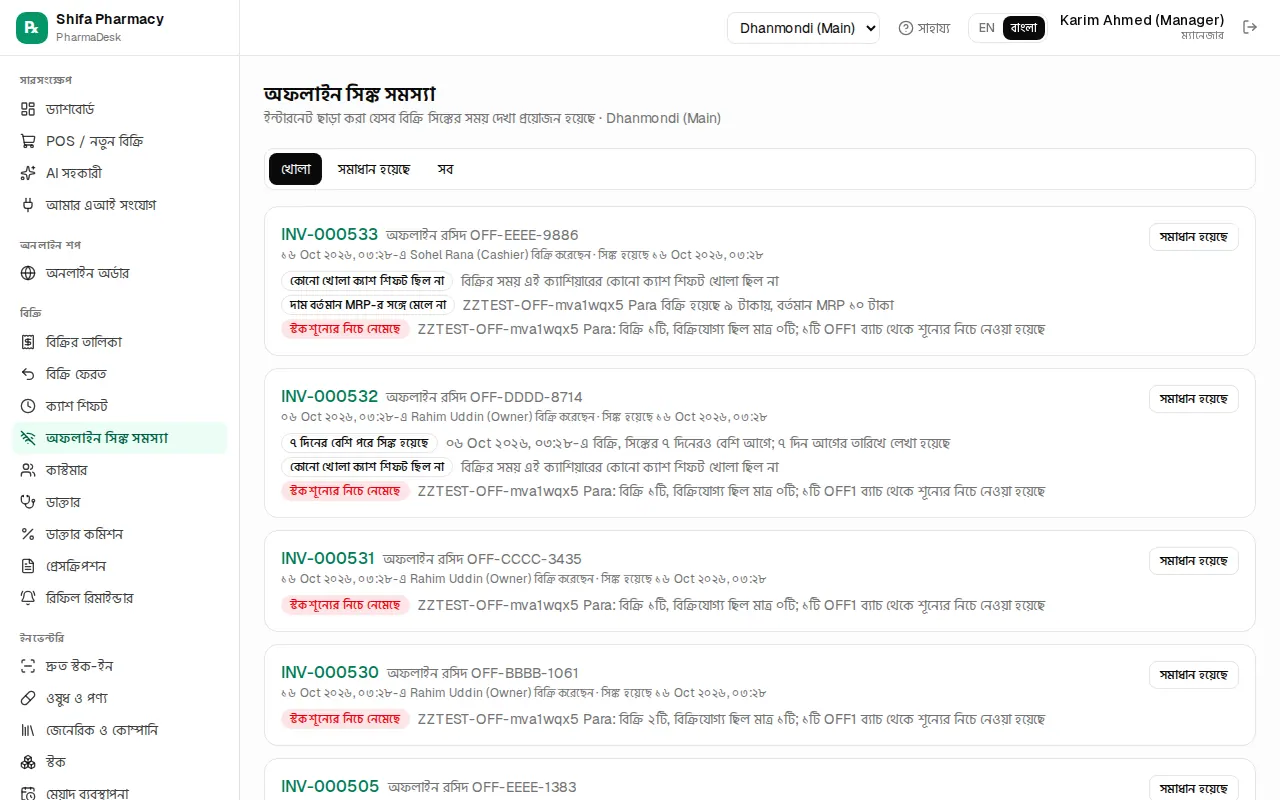Viewport: 1280px width, 800px height.
Task: Click the ৭ দিনের বেশি পরে সিঙ্ক হয়েছে badge
Action: click(360, 443)
